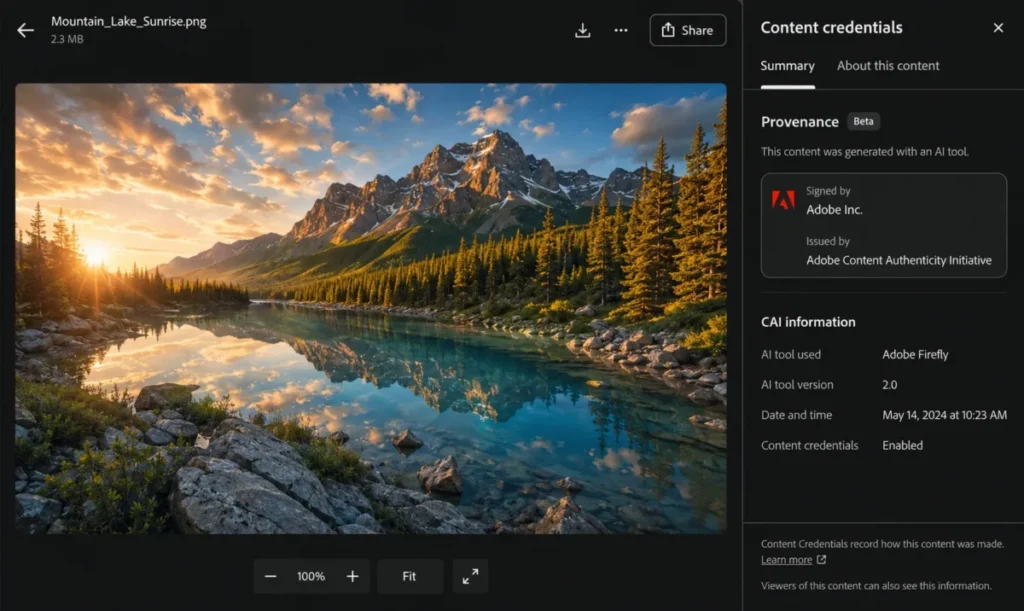Click the Adobe Inc. signer name
Image resolution: width=1024 pixels, height=611 pixels.
(834, 210)
